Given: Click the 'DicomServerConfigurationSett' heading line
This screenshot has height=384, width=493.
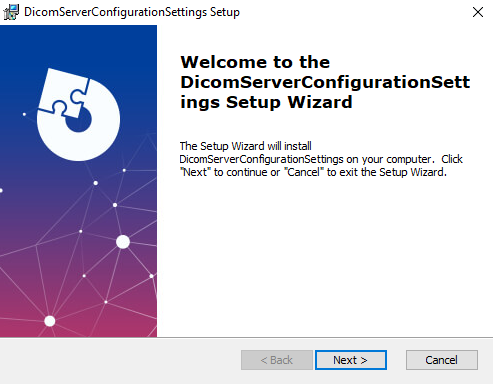Looking at the screenshot, I should [325, 82].
